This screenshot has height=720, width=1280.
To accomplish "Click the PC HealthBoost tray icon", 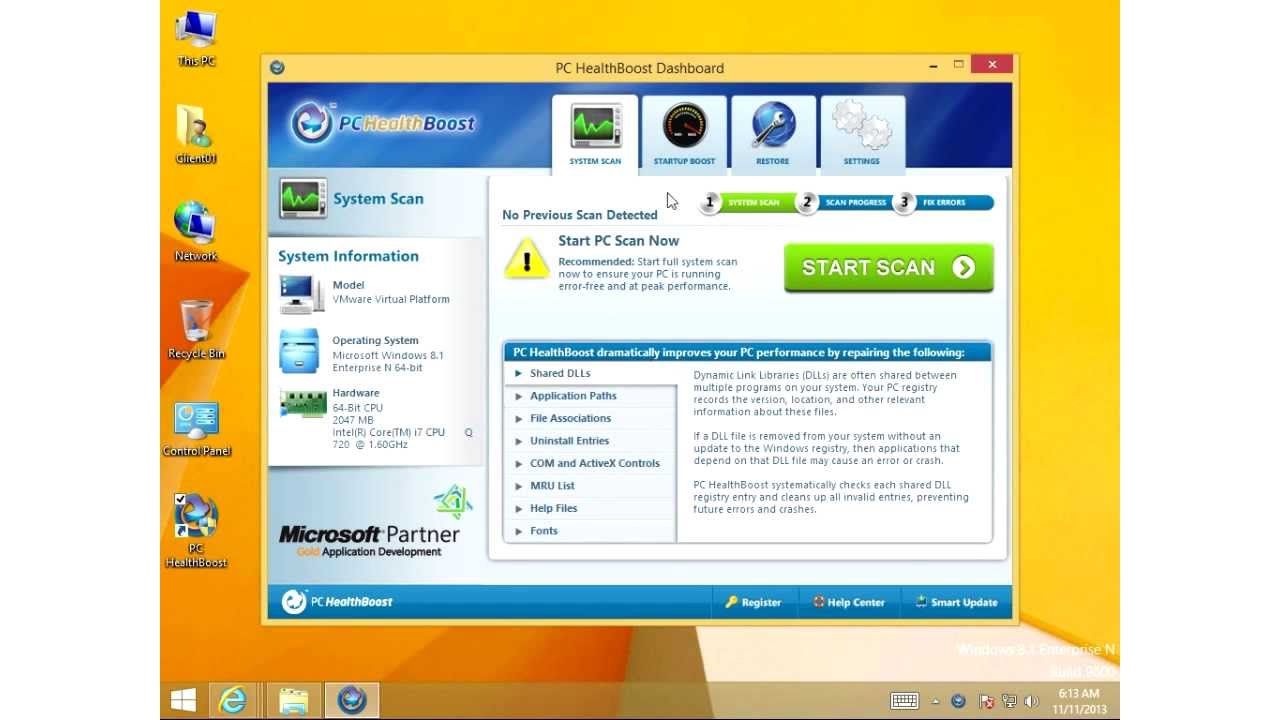I will (959, 701).
